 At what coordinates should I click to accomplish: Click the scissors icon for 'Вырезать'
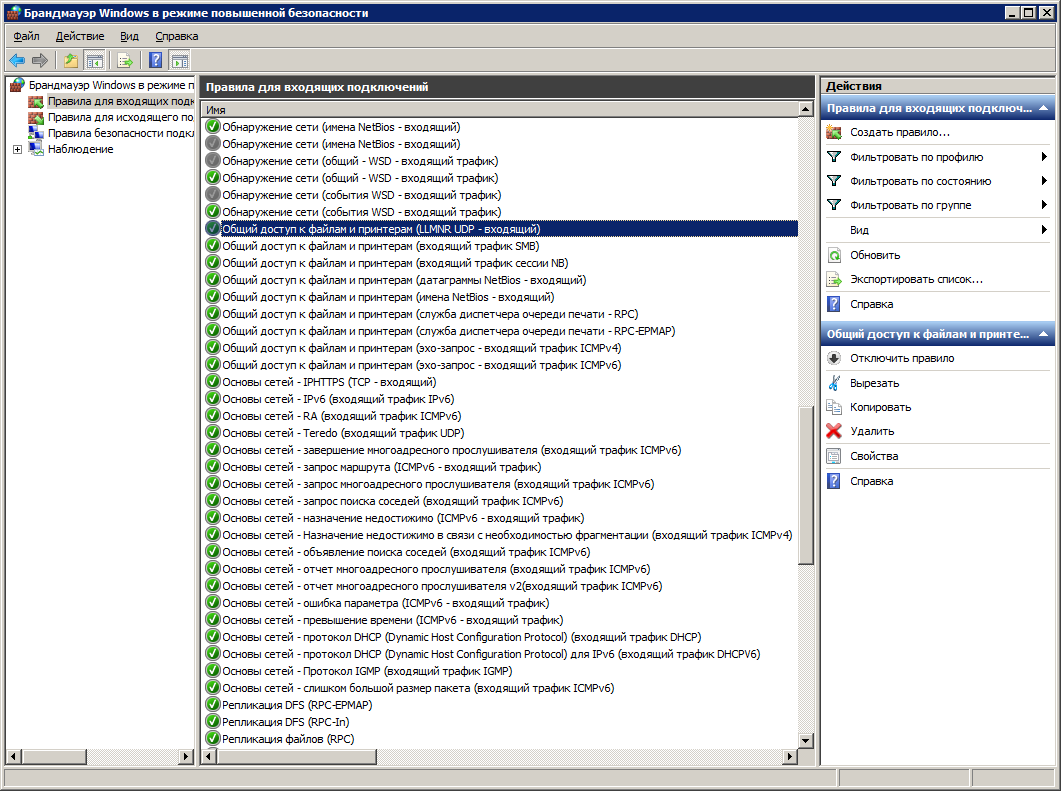point(834,383)
